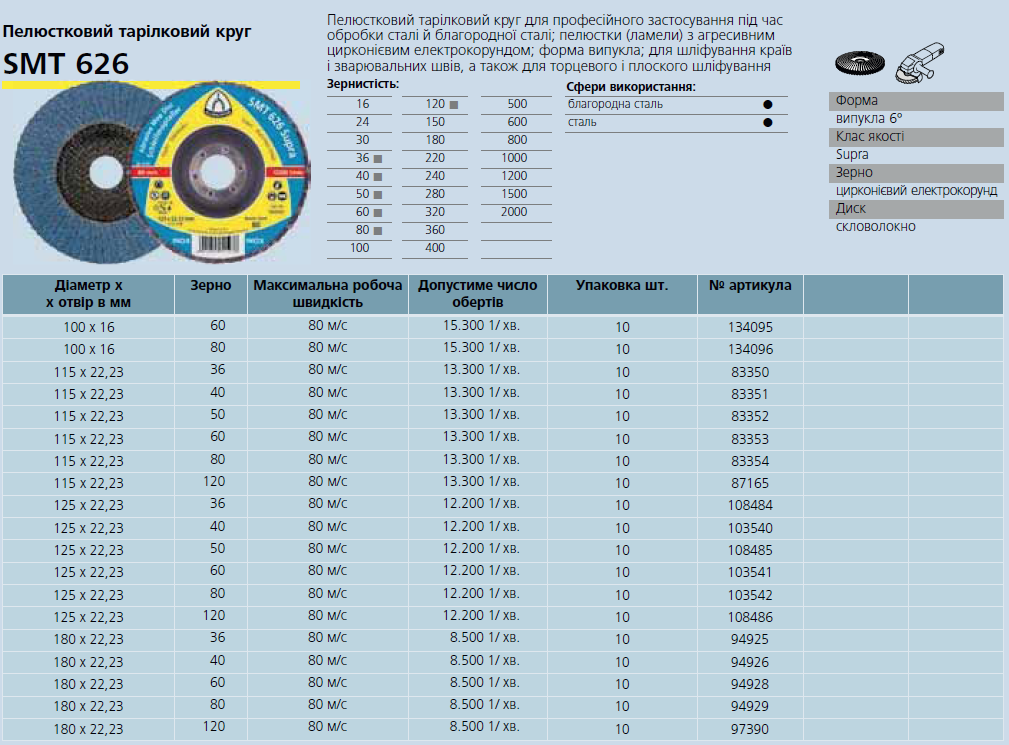Screen dimensions: 1009x745
Task: Open the SMT 626 flap disc product photo
Action: point(162,172)
